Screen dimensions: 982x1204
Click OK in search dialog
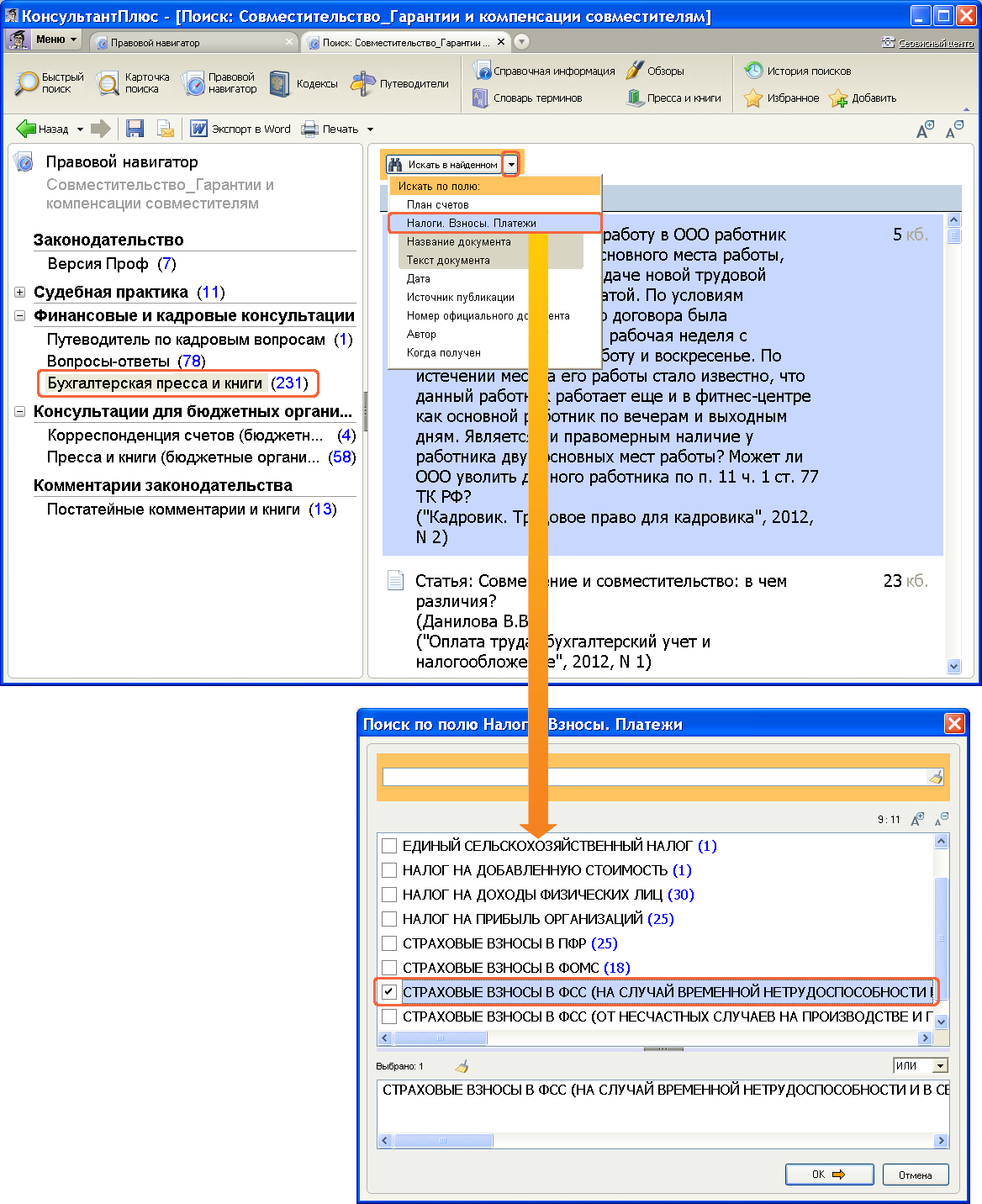point(828,1175)
